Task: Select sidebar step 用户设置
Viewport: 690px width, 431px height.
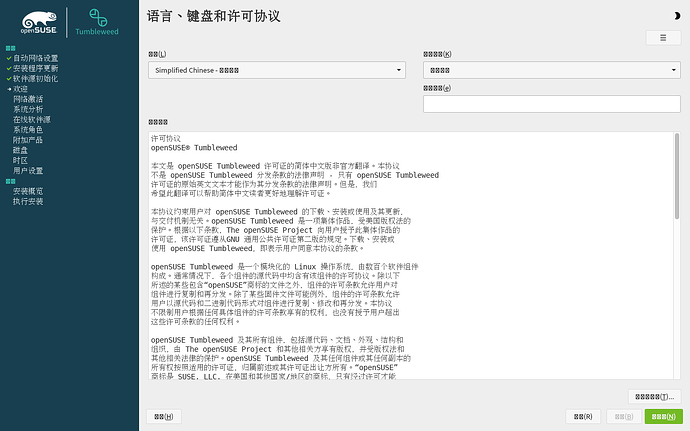Action: point(28,170)
